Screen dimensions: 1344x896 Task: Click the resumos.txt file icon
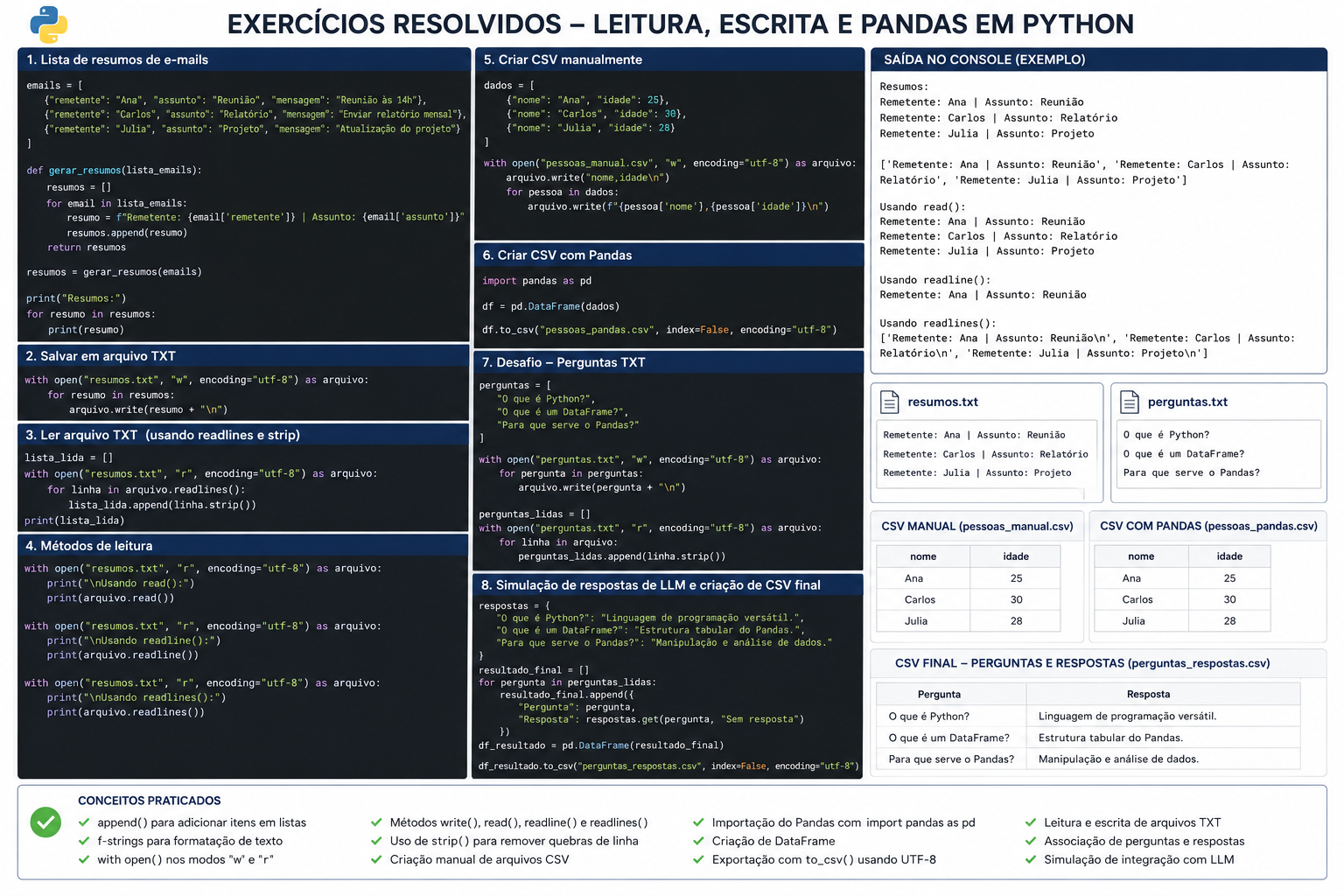click(890, 402)
